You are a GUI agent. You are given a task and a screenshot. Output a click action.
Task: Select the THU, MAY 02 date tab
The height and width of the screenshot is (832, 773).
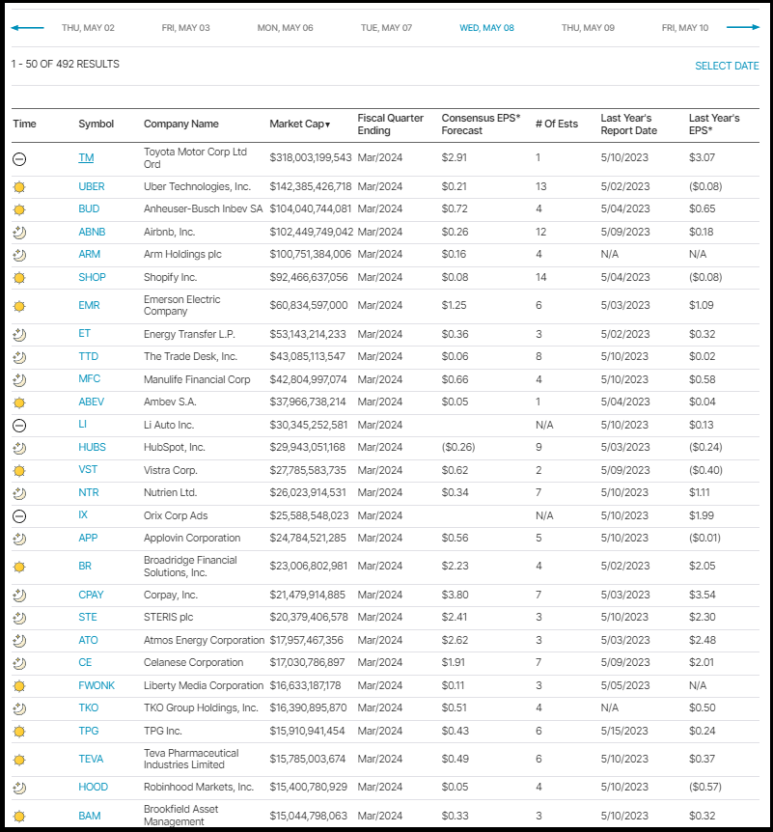[x=88, y=28]
